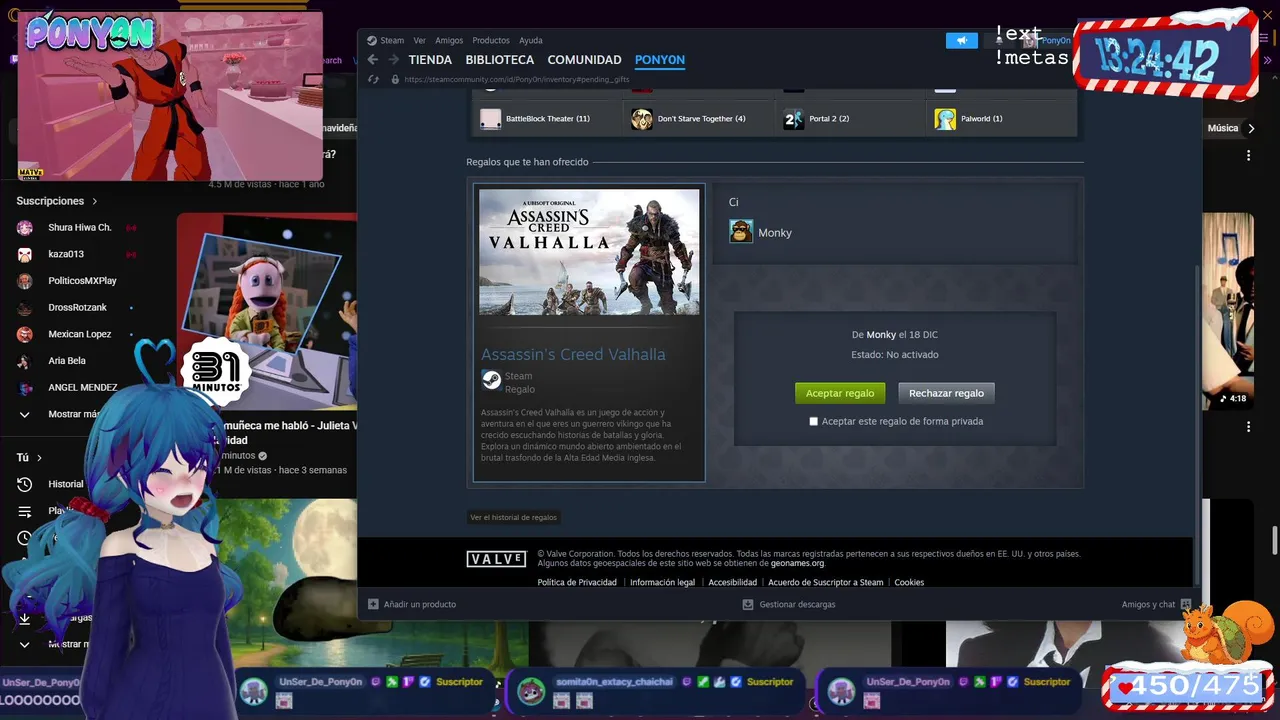Open Información legal link
Viewport: 1280px width, 720px height.
(x=662, y=582)
